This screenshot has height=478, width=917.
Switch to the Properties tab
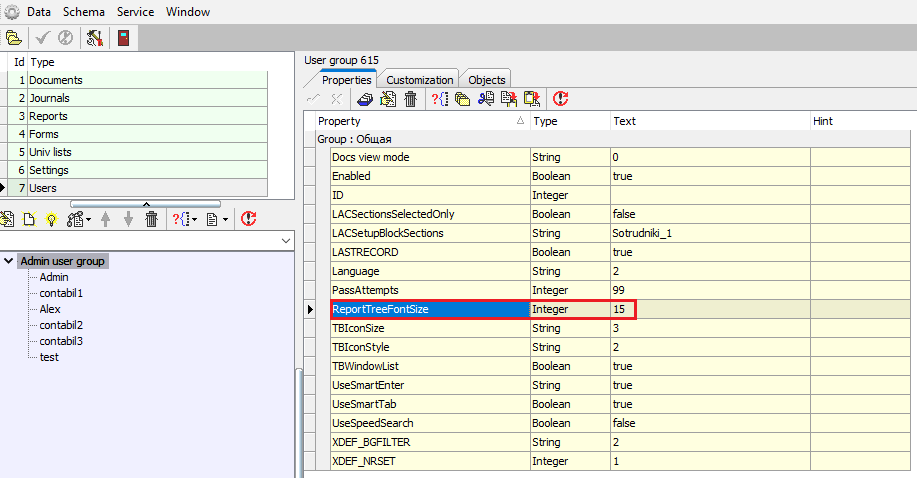coord(346,80)
